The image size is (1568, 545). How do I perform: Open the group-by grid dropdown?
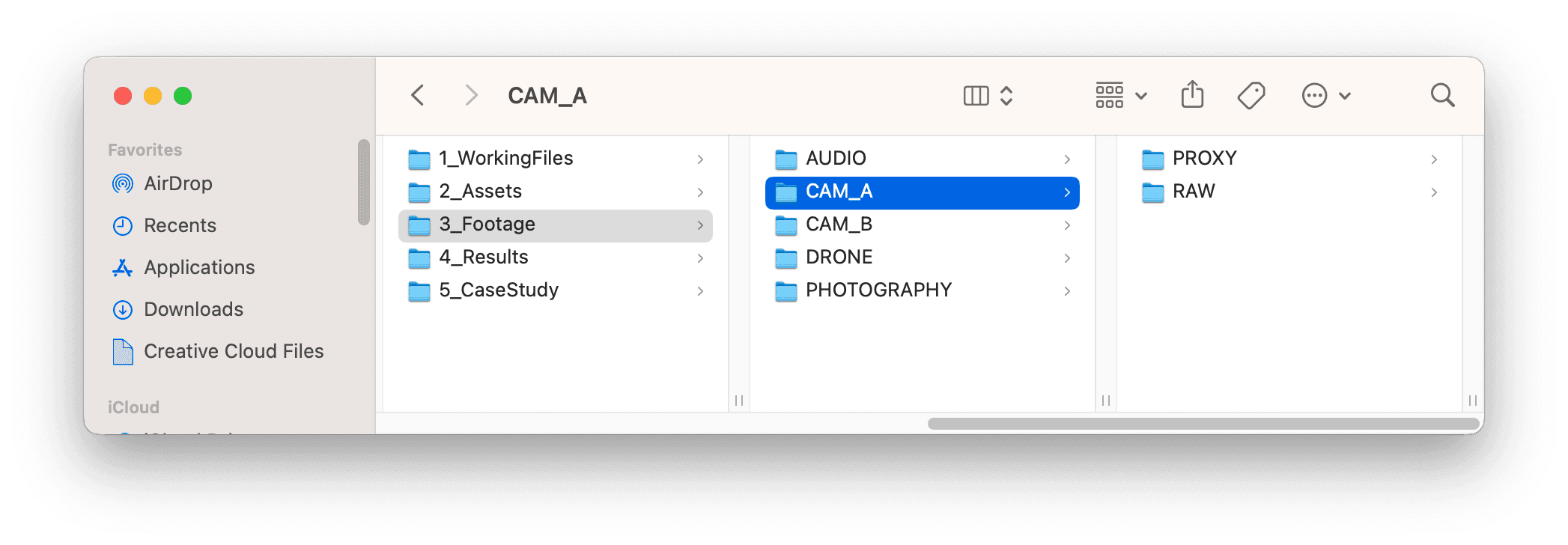pyautogui.click(x=1121, y=96)
